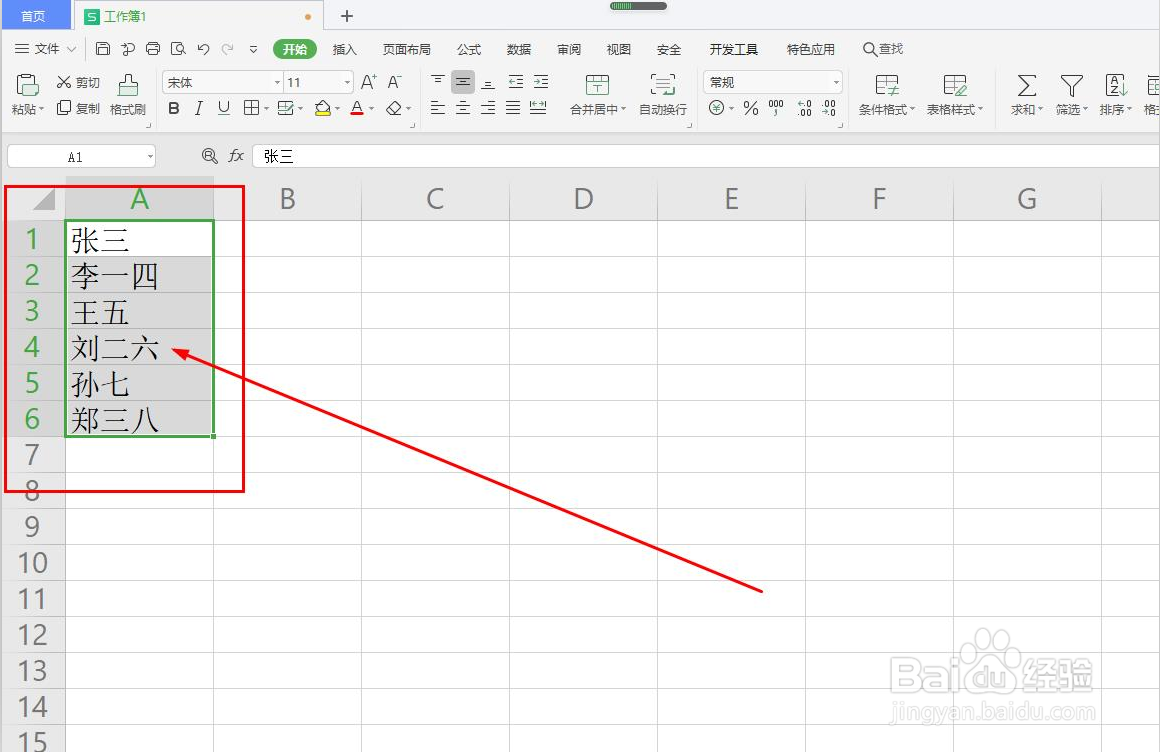Open Print Preview icon
The height and width of the screenshot is (752, 1160).
pyautogui.click(x=178, y=49)
